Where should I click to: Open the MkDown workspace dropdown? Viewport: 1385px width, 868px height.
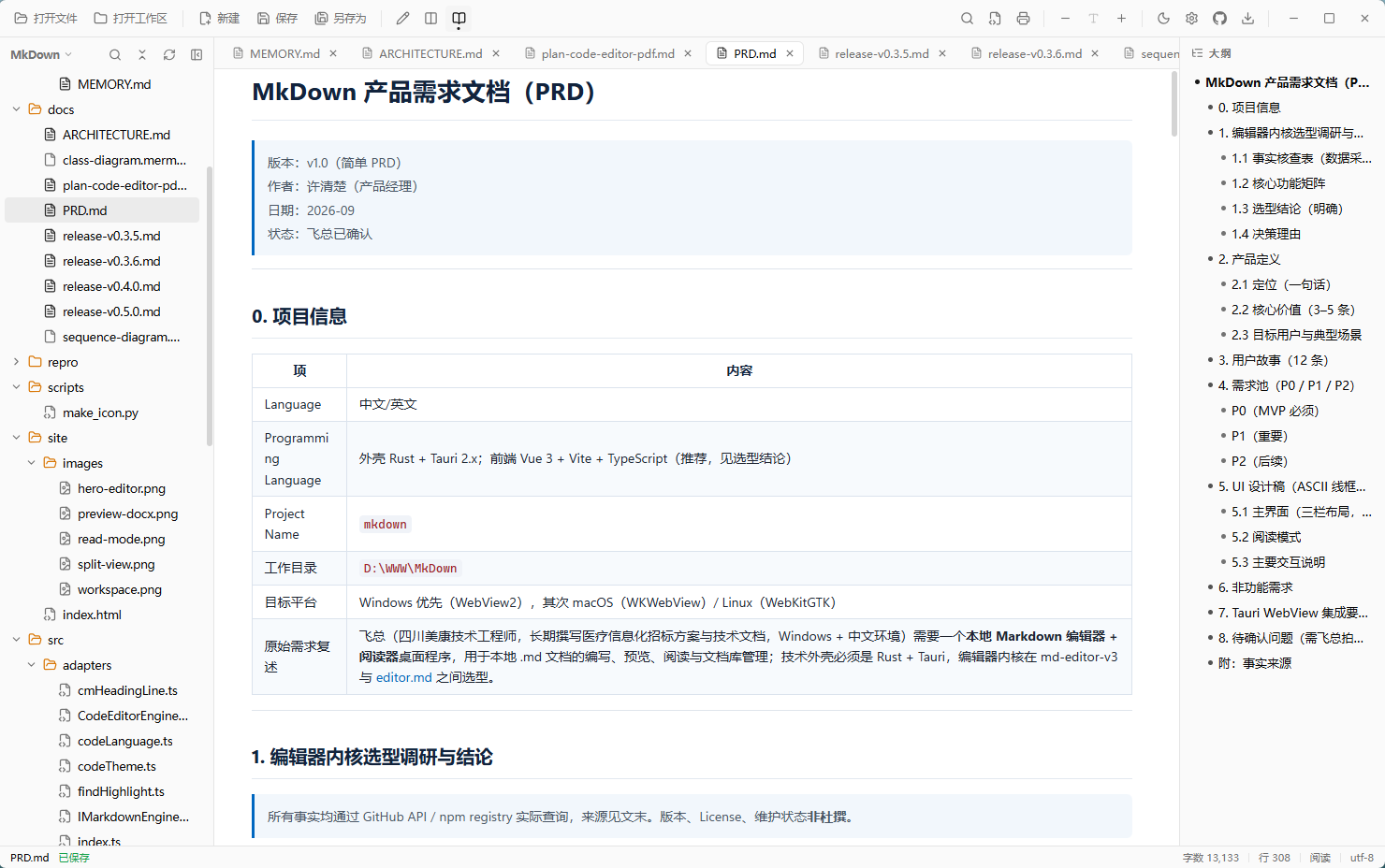pyautogui.click(x=41, y=54)
